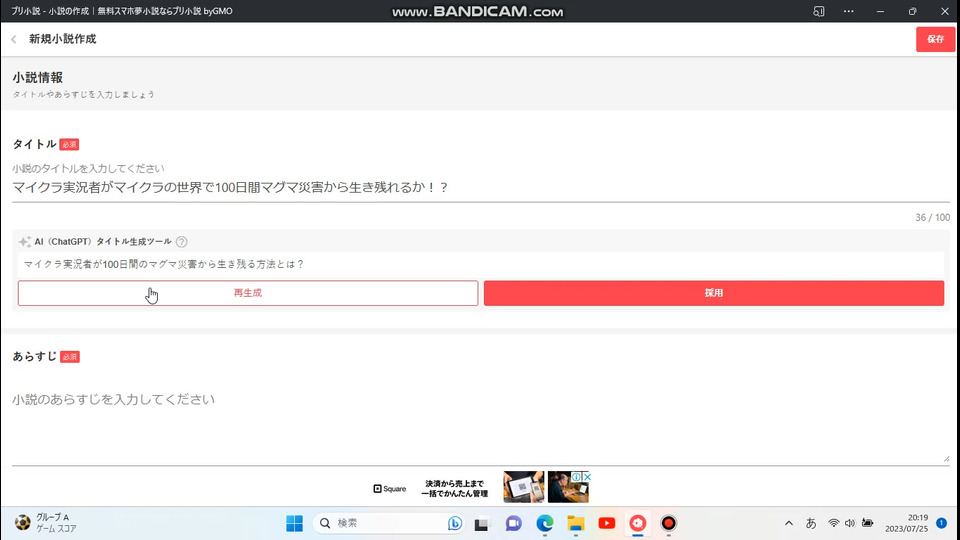Image resolution: width=960 pixels, height=540 pixels.
Task: Switch to the プリ小説 app taskbar icon
Action: (x=637, y=523)
